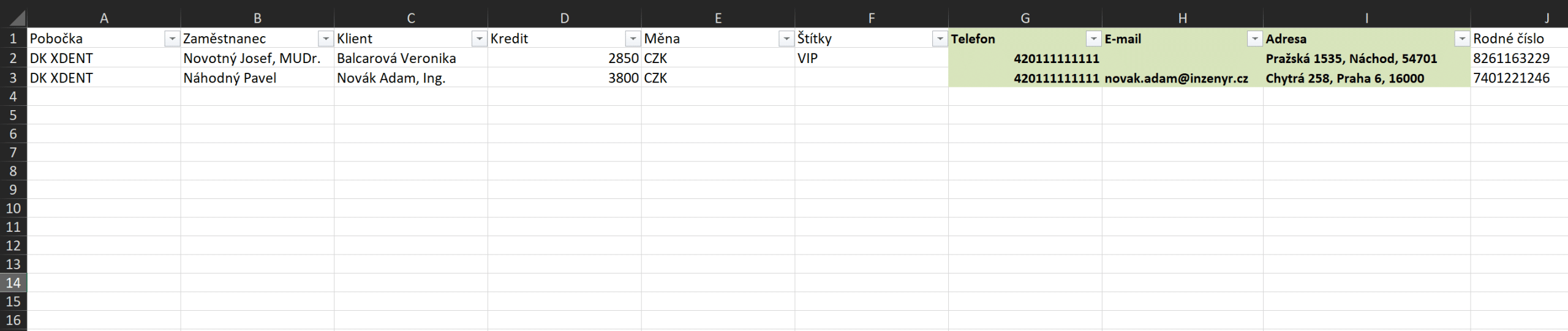The width and height of the screenshot is (1568, 331).
Task: Open the Pobočka column filter dropdown
Action: 172,39
